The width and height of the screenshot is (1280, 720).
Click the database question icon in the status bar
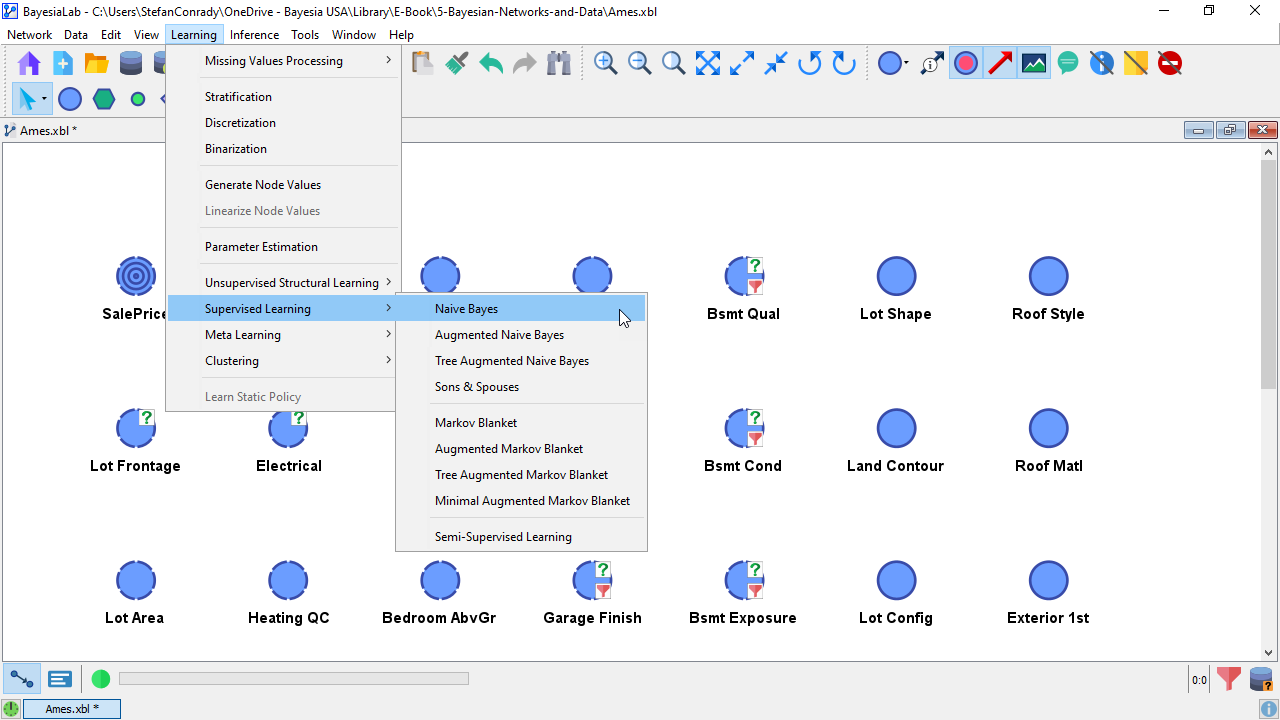coord(1261,679)
